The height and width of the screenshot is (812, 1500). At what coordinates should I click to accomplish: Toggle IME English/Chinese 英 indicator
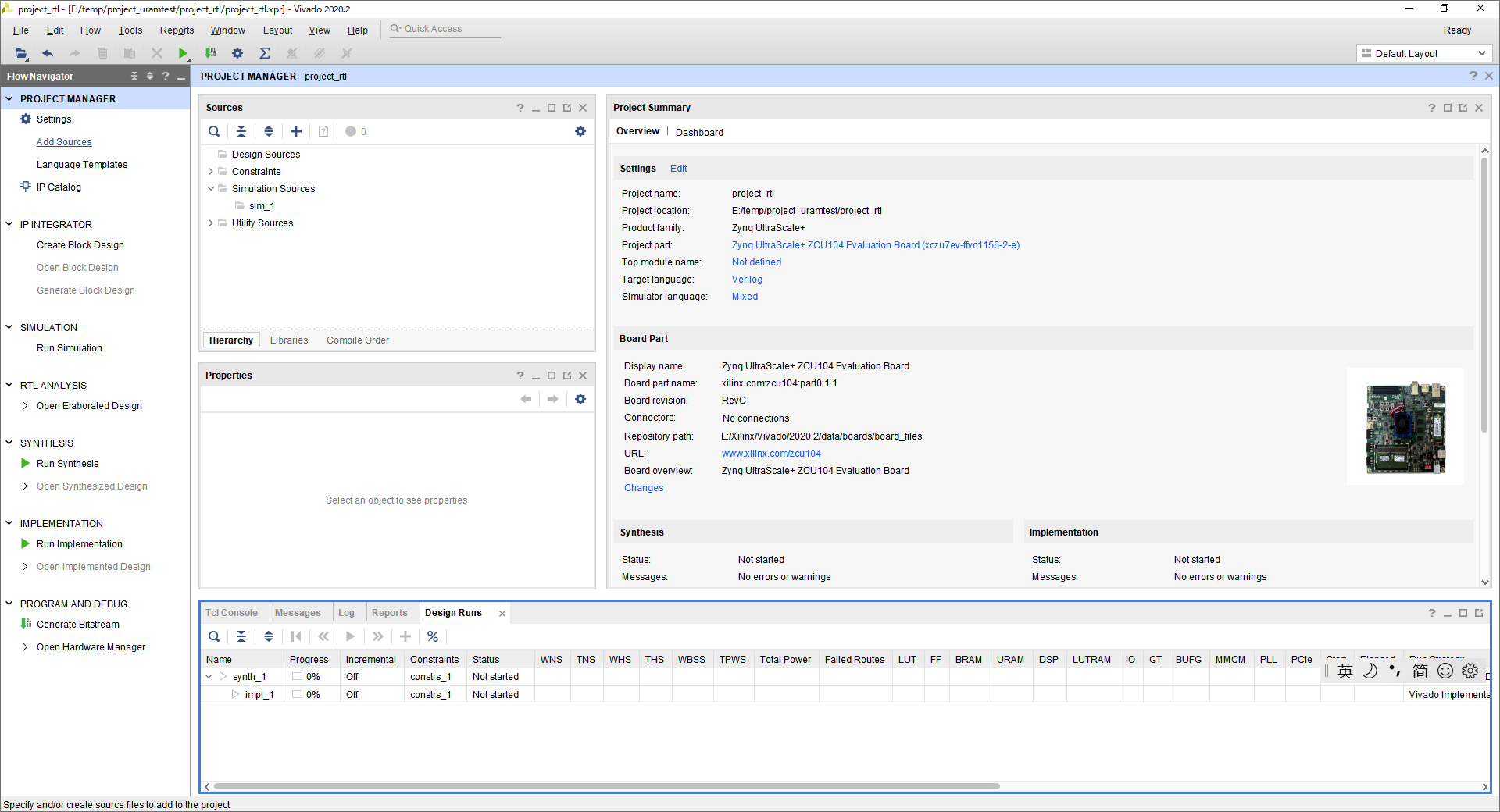click(1345, 671)
